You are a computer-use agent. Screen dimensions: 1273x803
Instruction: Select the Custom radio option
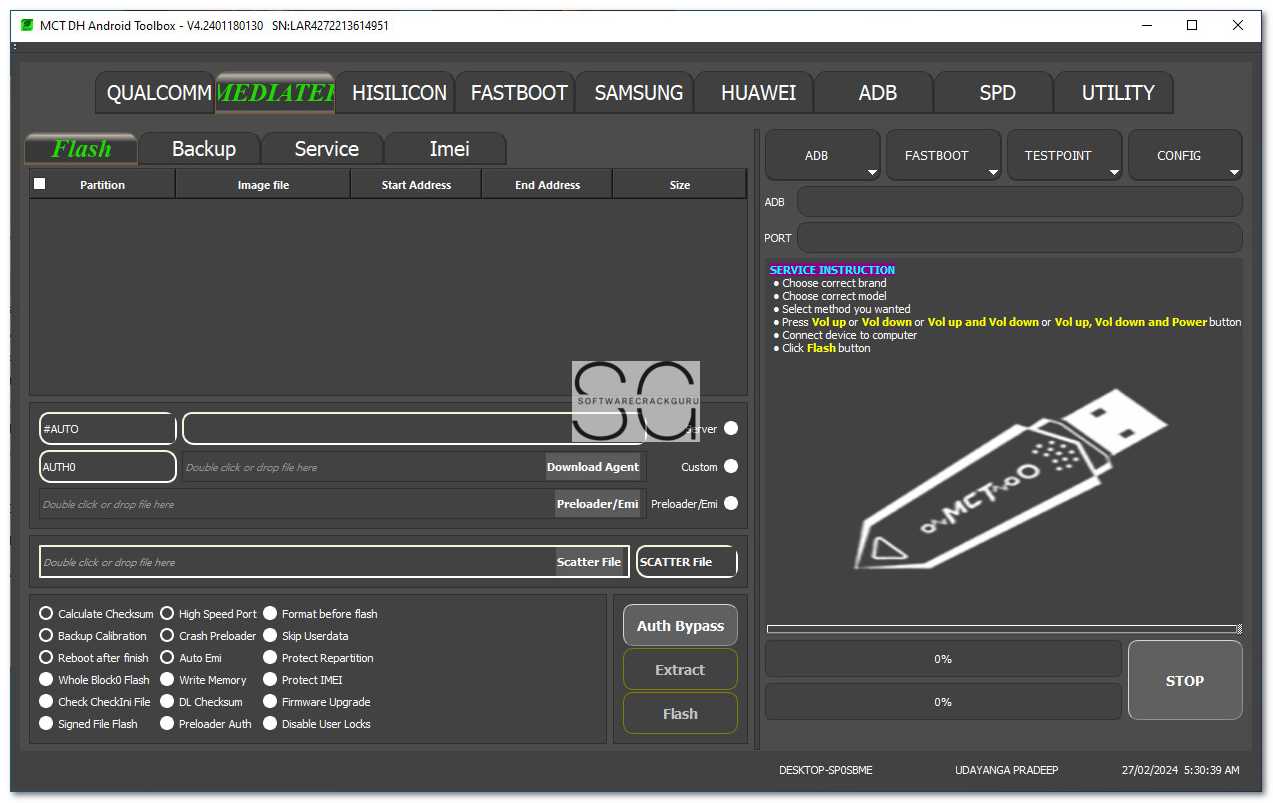coord(731,466)
